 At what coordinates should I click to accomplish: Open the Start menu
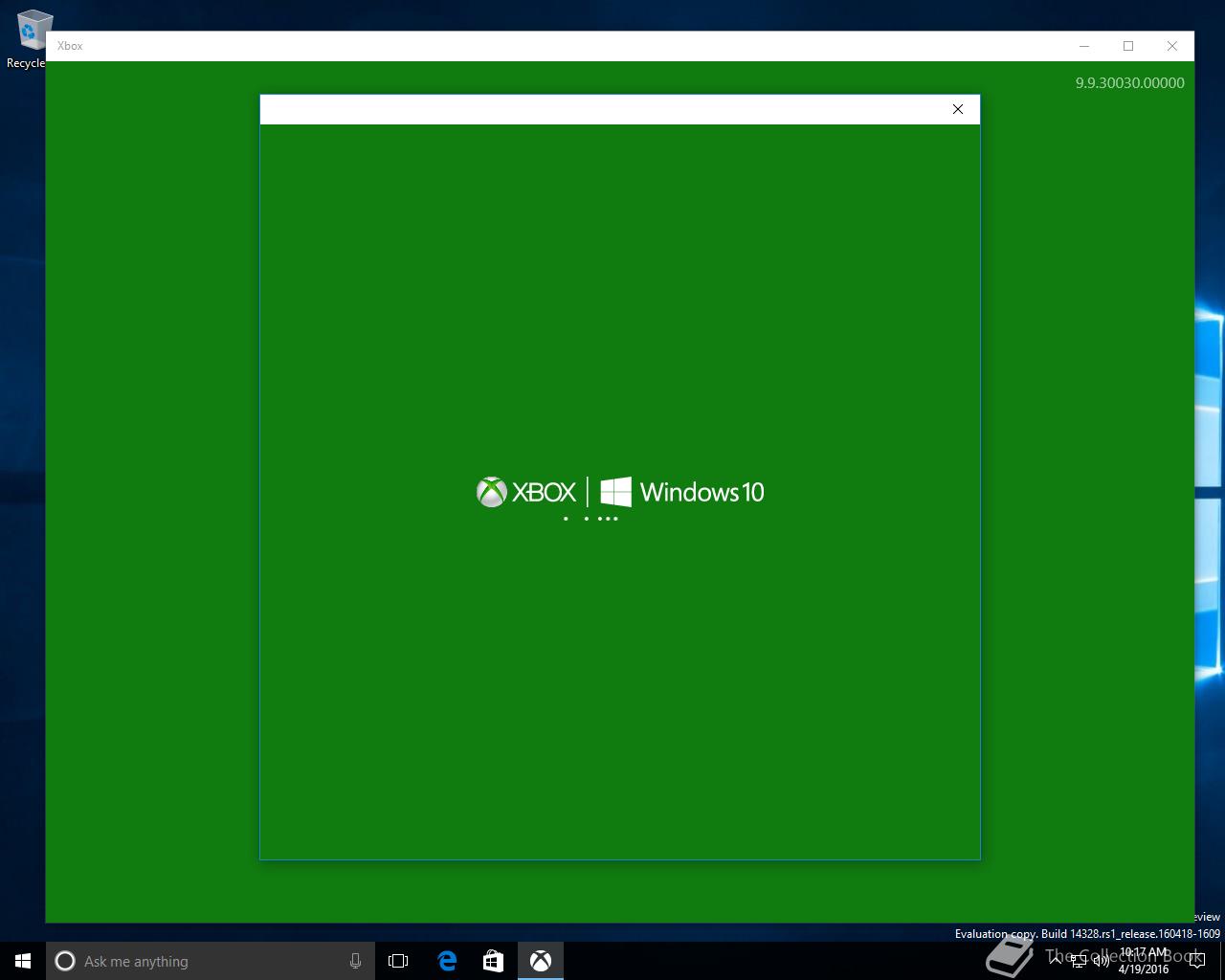pyautogui.click(x=23, y=961)
